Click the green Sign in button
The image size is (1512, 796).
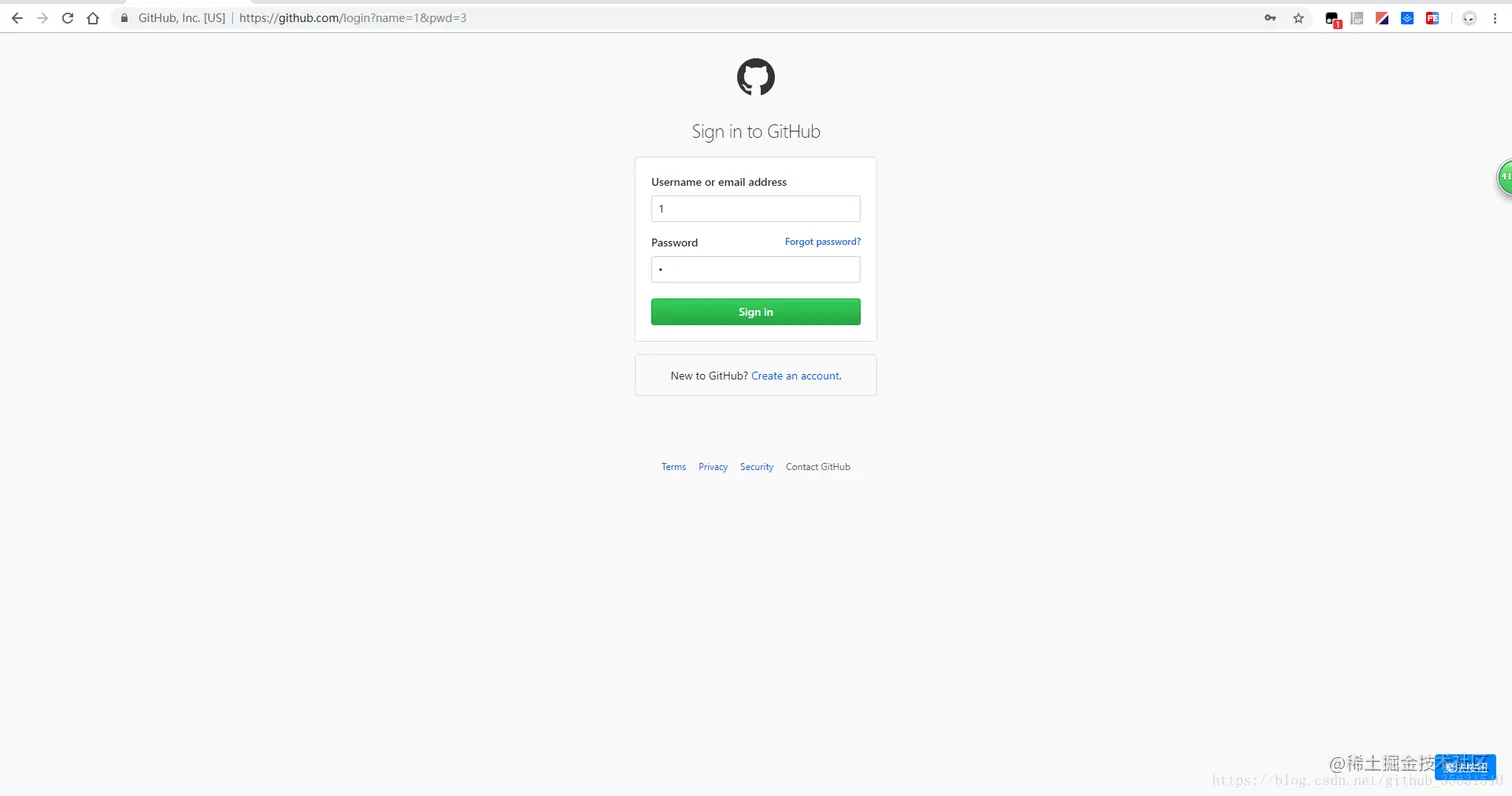(x=756, y=312)
